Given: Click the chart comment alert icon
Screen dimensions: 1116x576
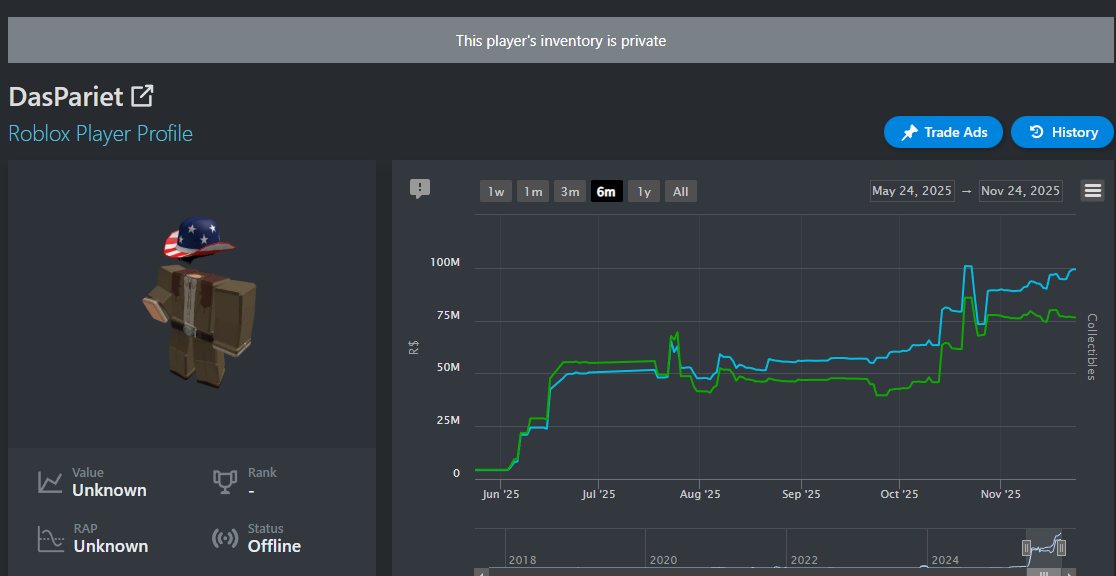Looking at the screenshot, I should [420, 189].
